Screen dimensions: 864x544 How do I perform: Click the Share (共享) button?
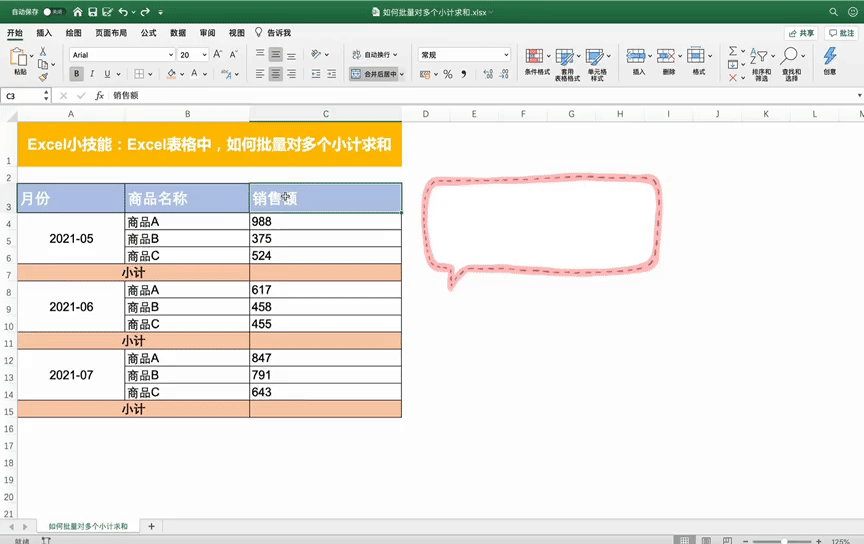801,33
